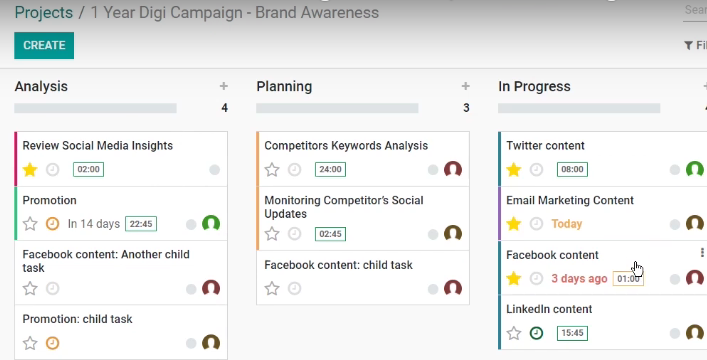Click the Filters funnel icon
This screenshot has height=360, width=707.
[x=688, y=45]
